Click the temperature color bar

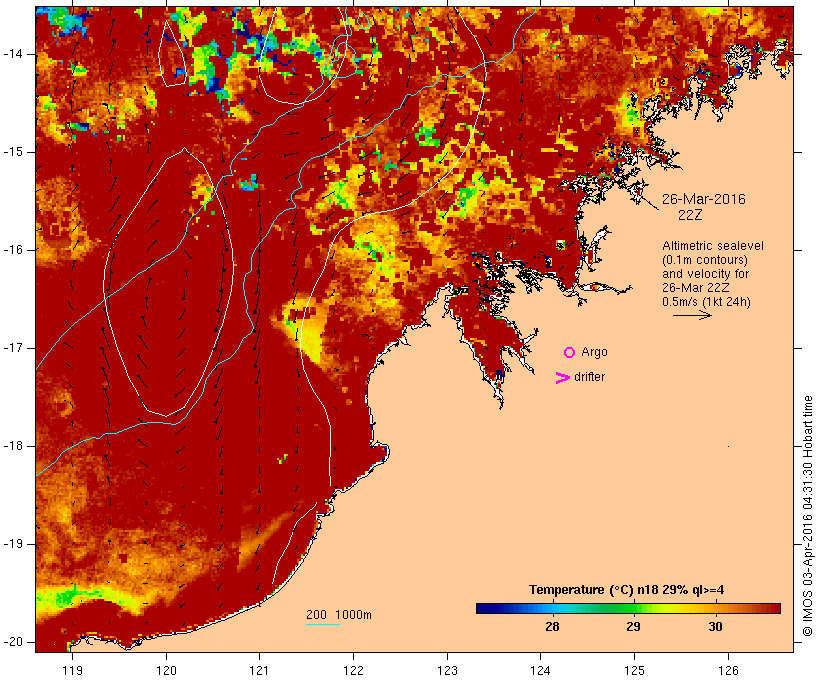[628, 608]
